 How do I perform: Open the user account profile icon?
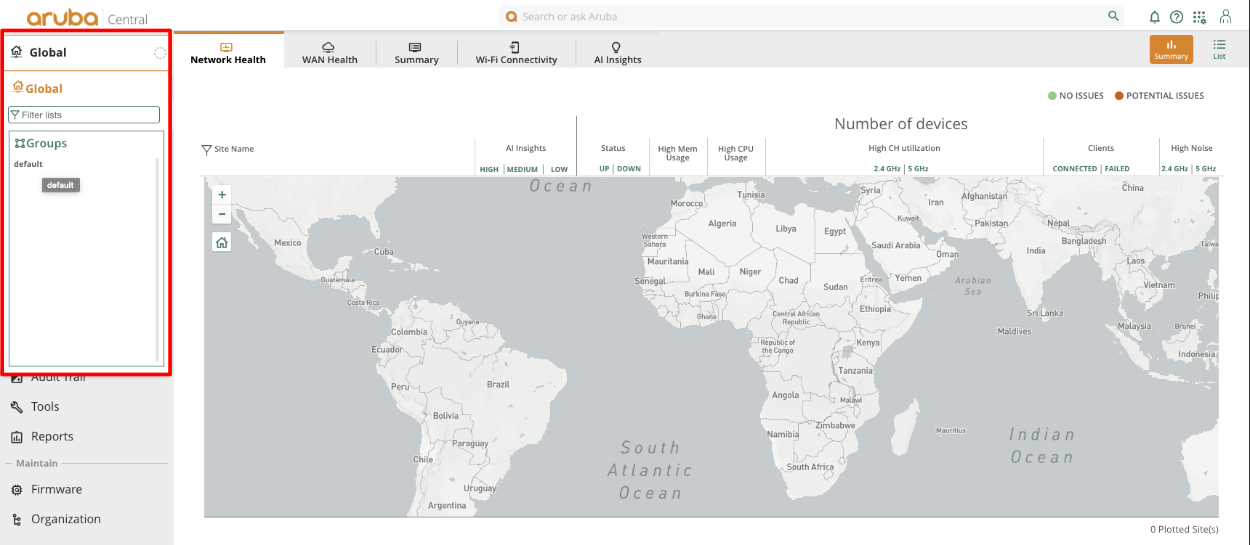click(1225, 17)
